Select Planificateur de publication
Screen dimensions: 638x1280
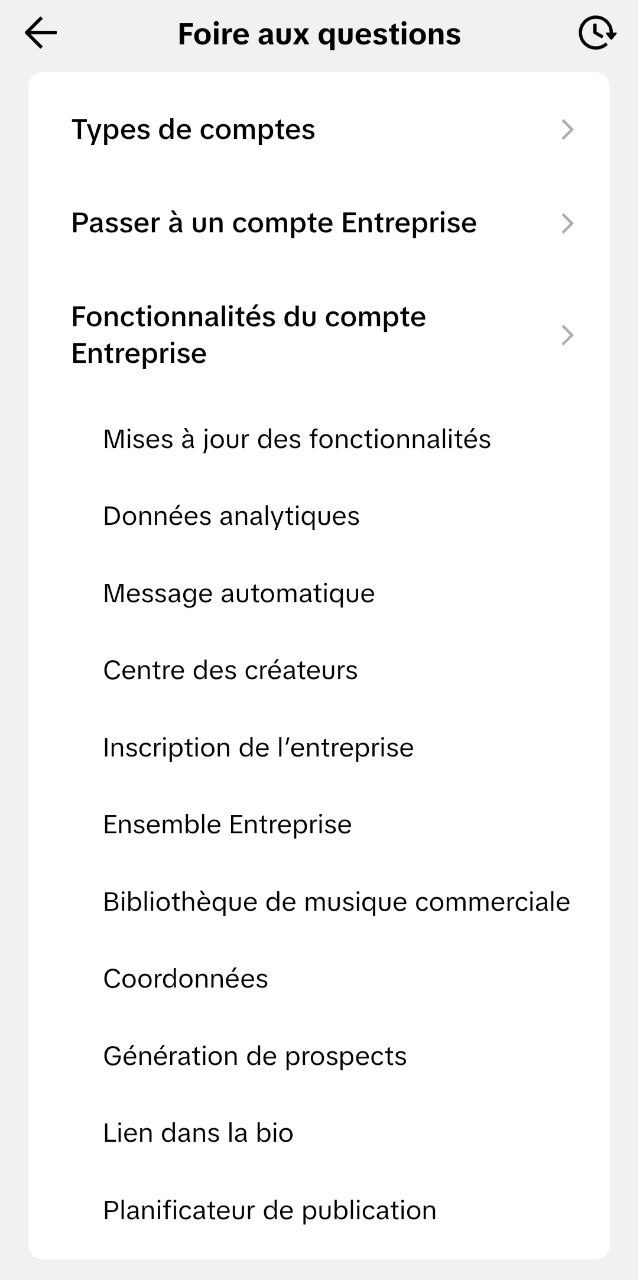[x=269, y=1209]
